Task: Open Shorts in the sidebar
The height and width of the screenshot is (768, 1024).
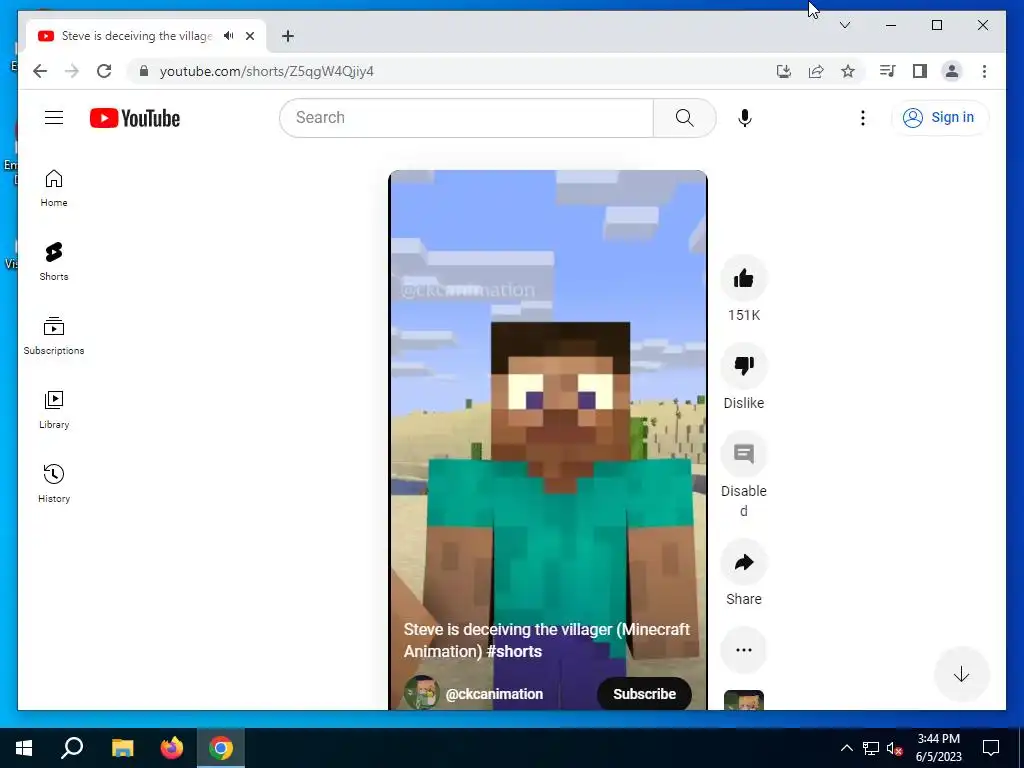Action: [54, 262]
